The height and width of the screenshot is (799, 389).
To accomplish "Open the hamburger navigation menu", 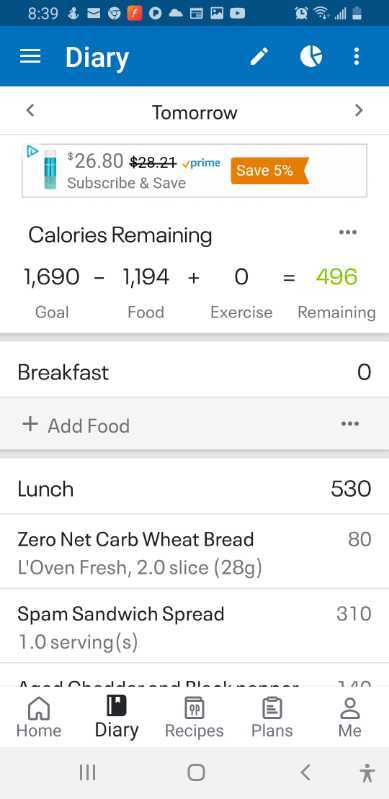I will (x=30, y=57).
